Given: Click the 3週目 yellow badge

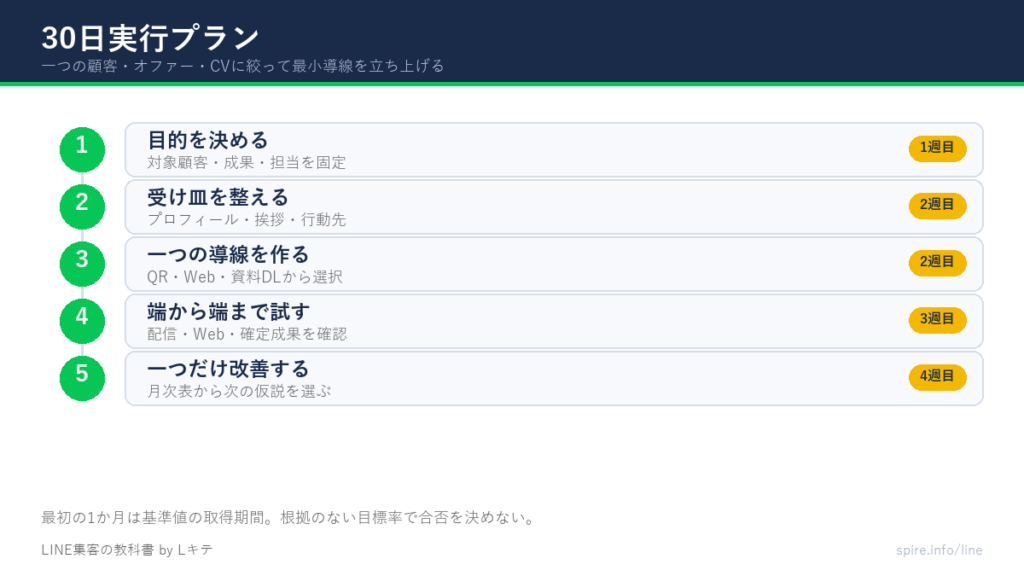Looking at the screenshot, I should (937, 319).
